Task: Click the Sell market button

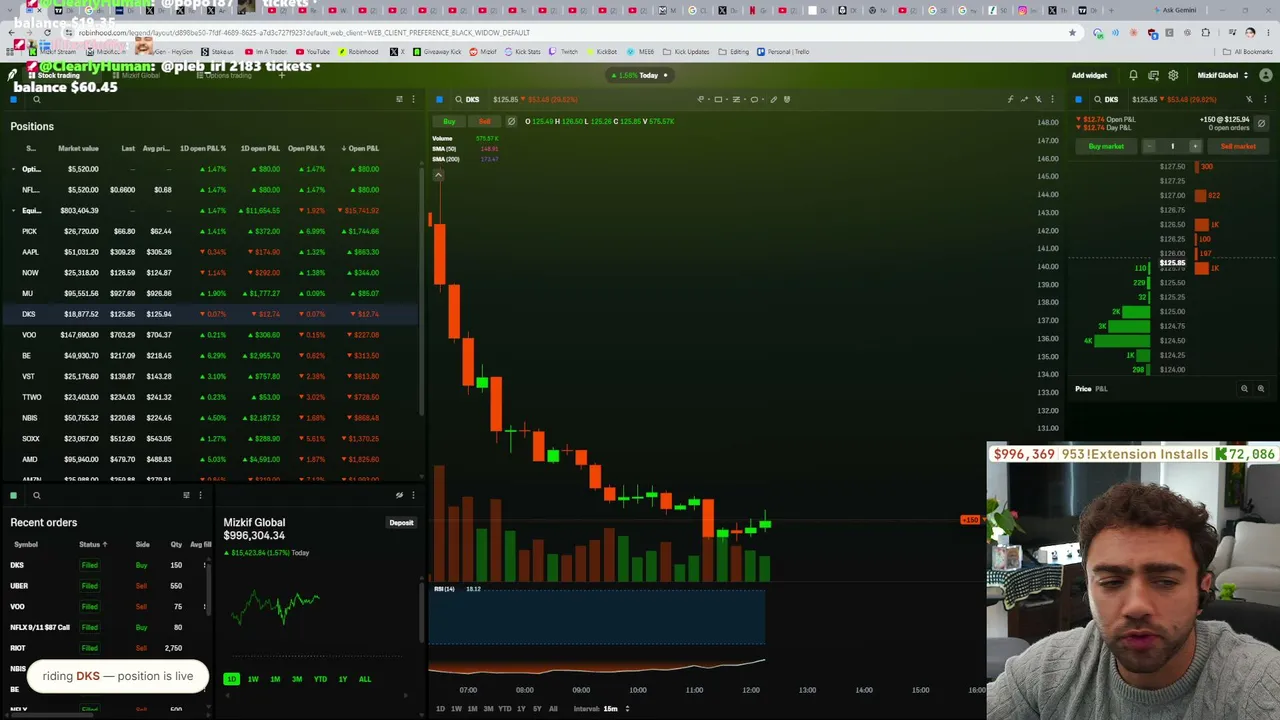Action: [x=1238, y=146]
